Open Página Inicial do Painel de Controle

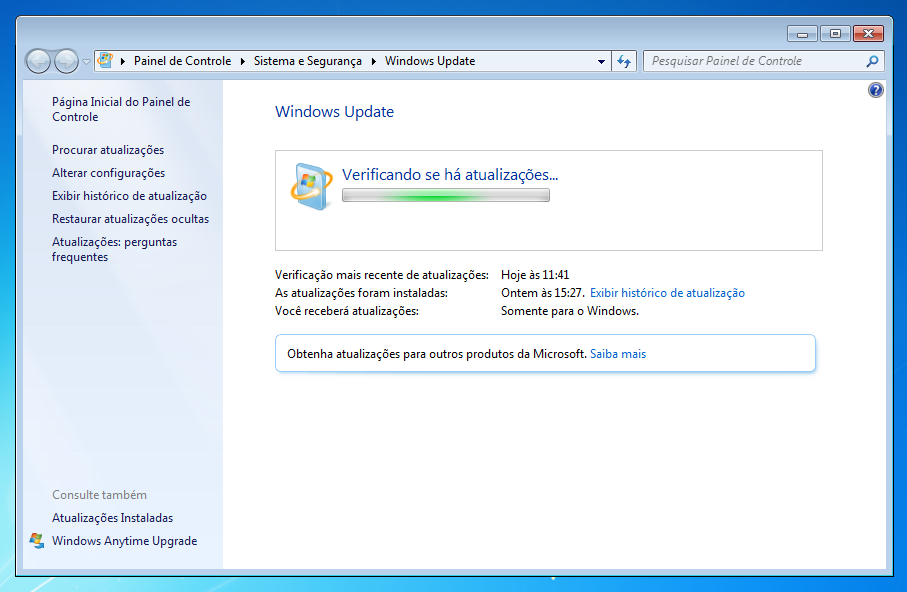coord(121,109)
